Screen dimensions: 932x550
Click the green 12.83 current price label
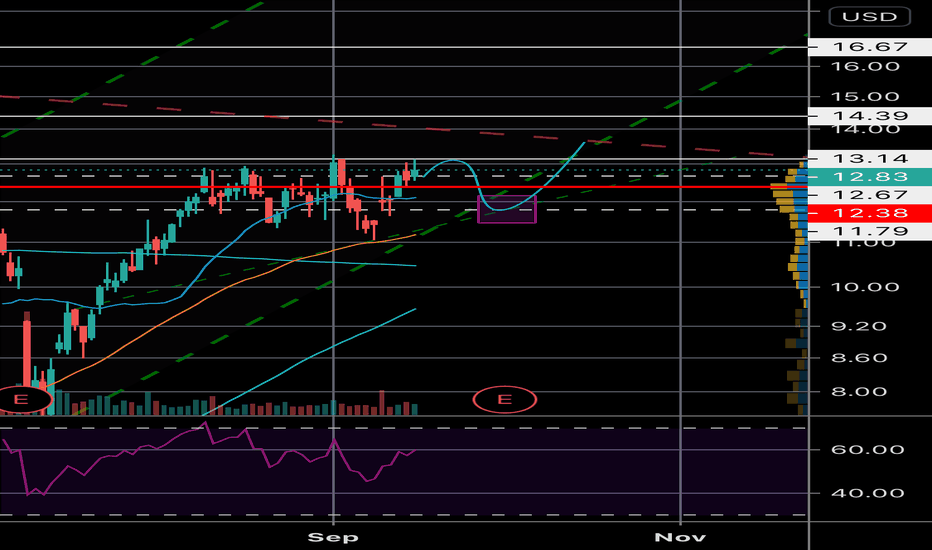pyautogui.click(x=870, y=177)
